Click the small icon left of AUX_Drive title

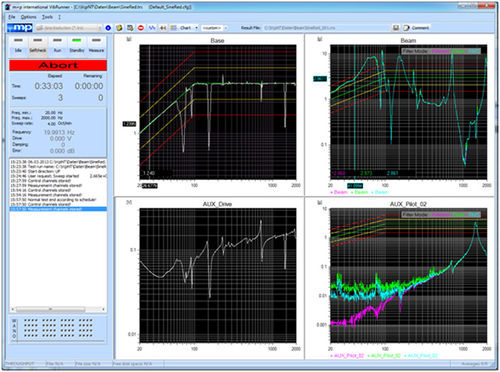[x=129, y=203]
